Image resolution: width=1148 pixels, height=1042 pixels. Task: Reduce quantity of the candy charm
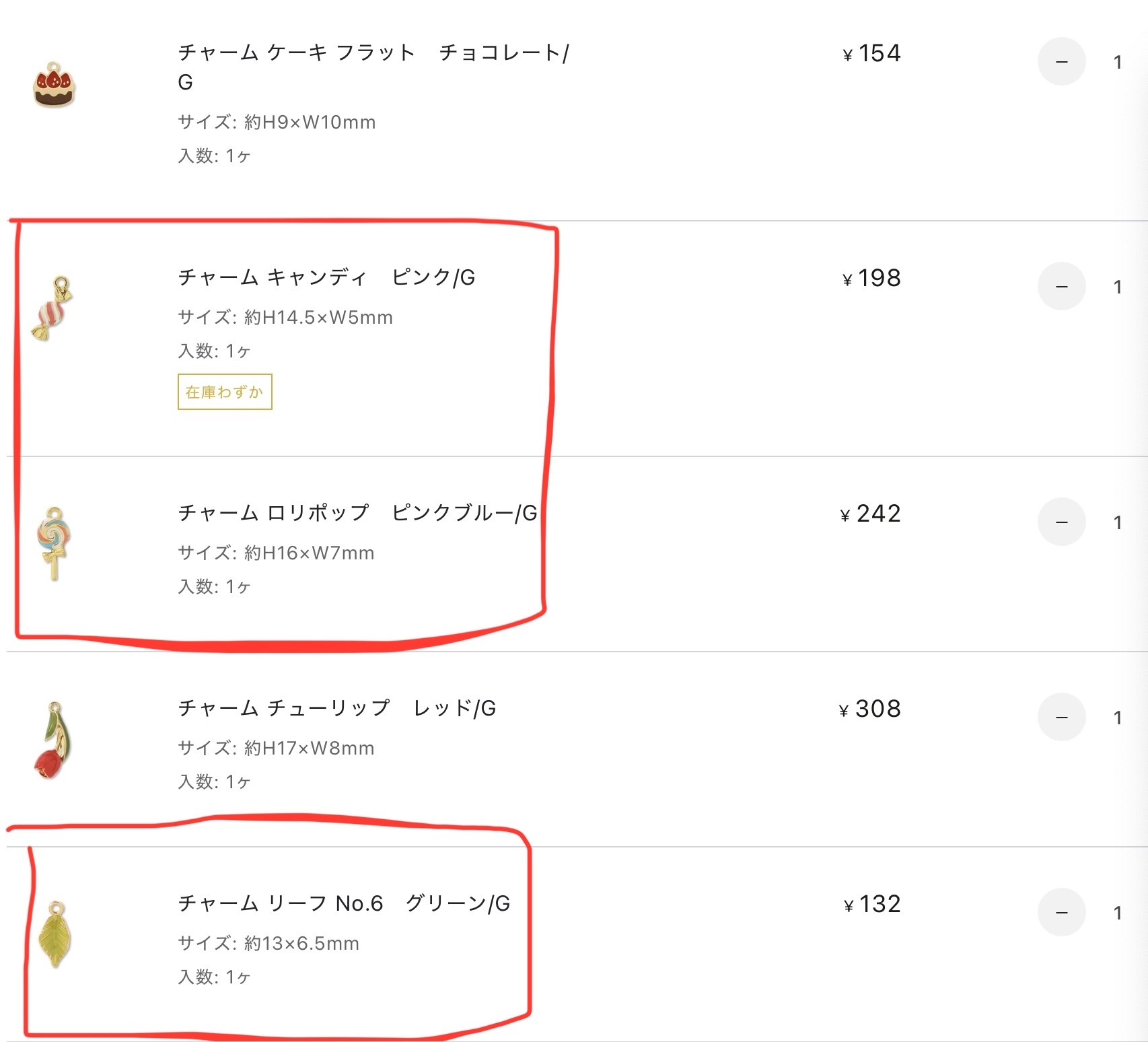pyautogui.click(x=1062, y=287)
